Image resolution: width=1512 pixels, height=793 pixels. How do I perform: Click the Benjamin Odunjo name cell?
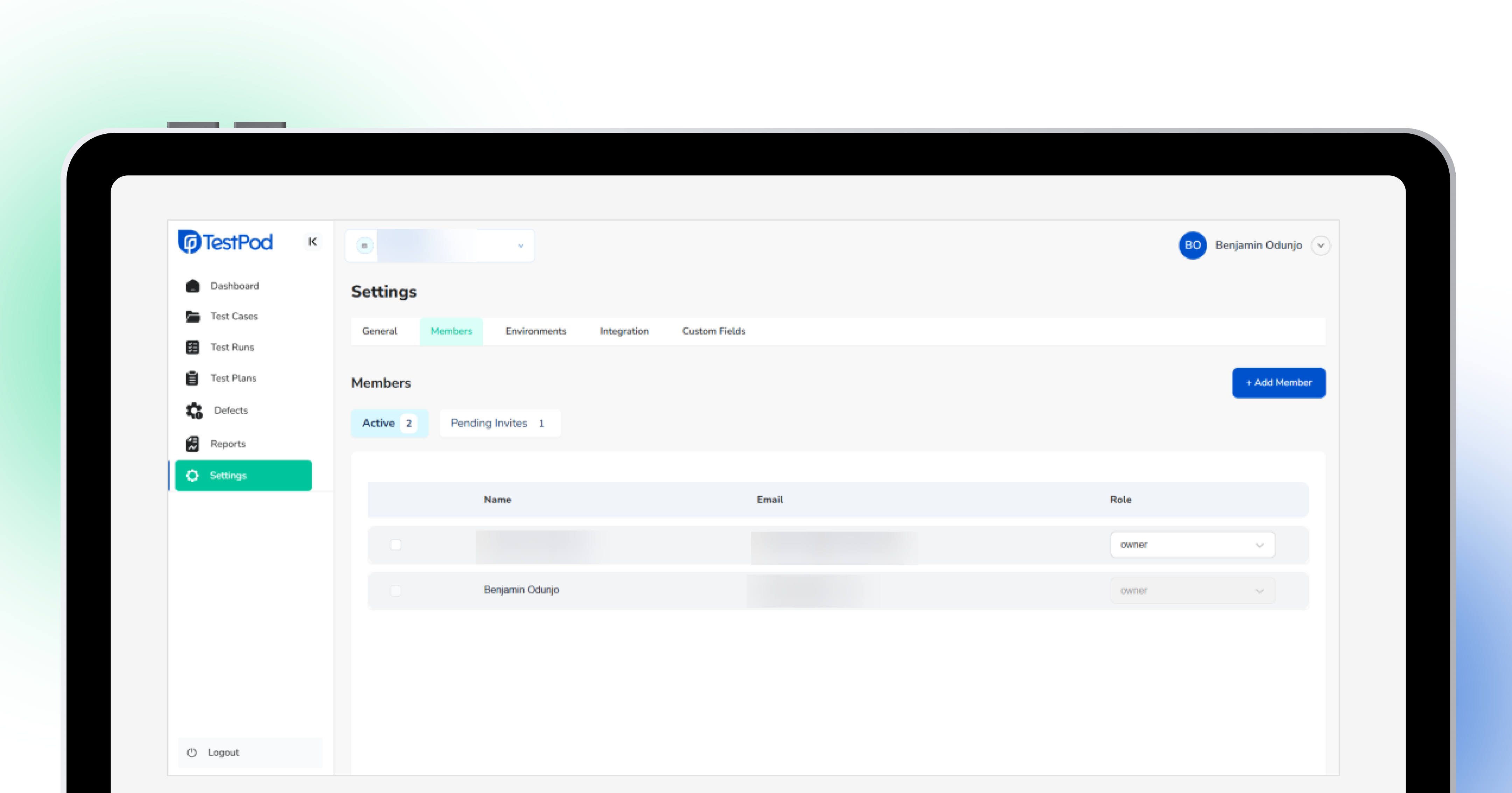coord(521,590)
